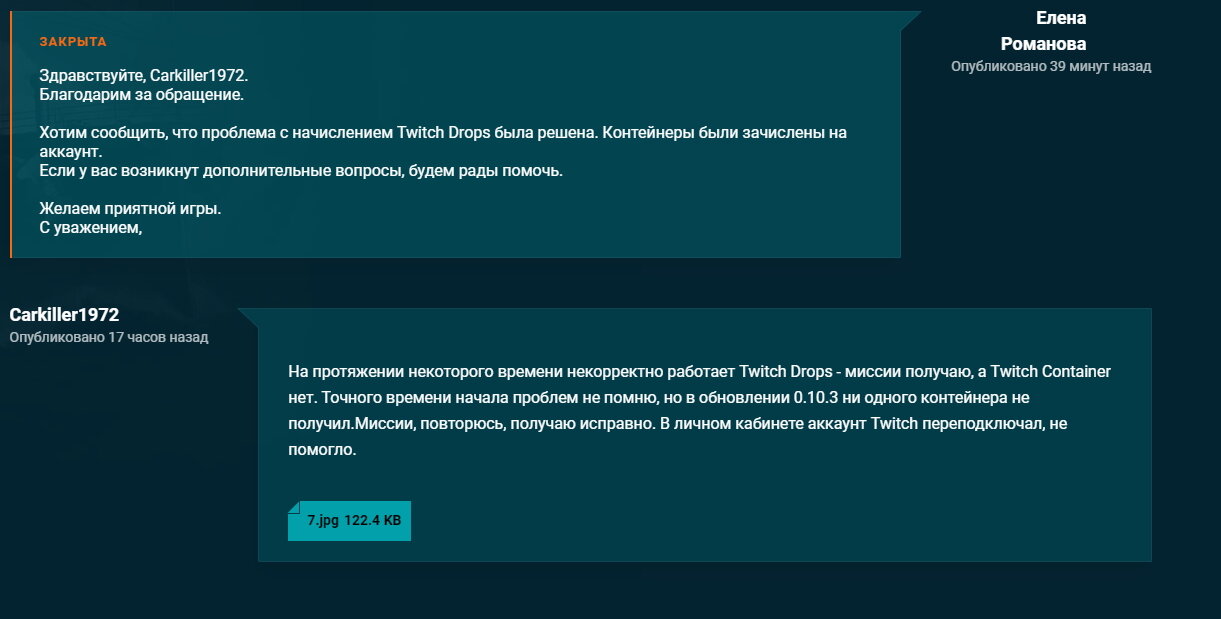The width and height of the screenshot is (1221, 619).
Task: Click the folded-corner file icon on attachment
Action: click(x=295, y=509)
